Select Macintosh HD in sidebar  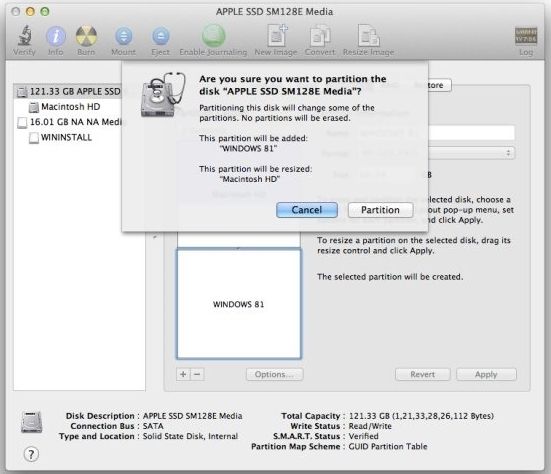click(70, 106)
